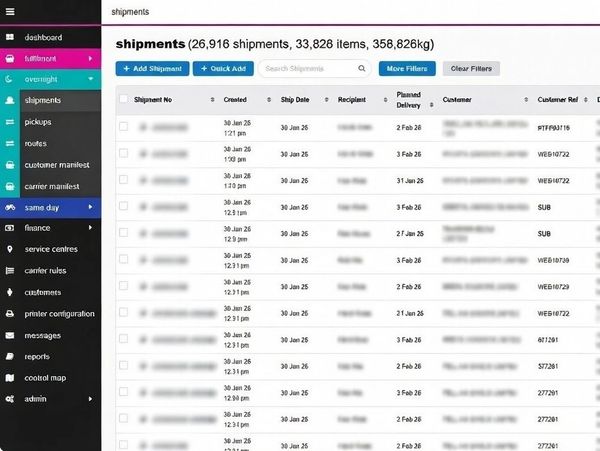Click the printer configuration icon
The height and width of the screenshot is (451, 600).
[9, 313]
